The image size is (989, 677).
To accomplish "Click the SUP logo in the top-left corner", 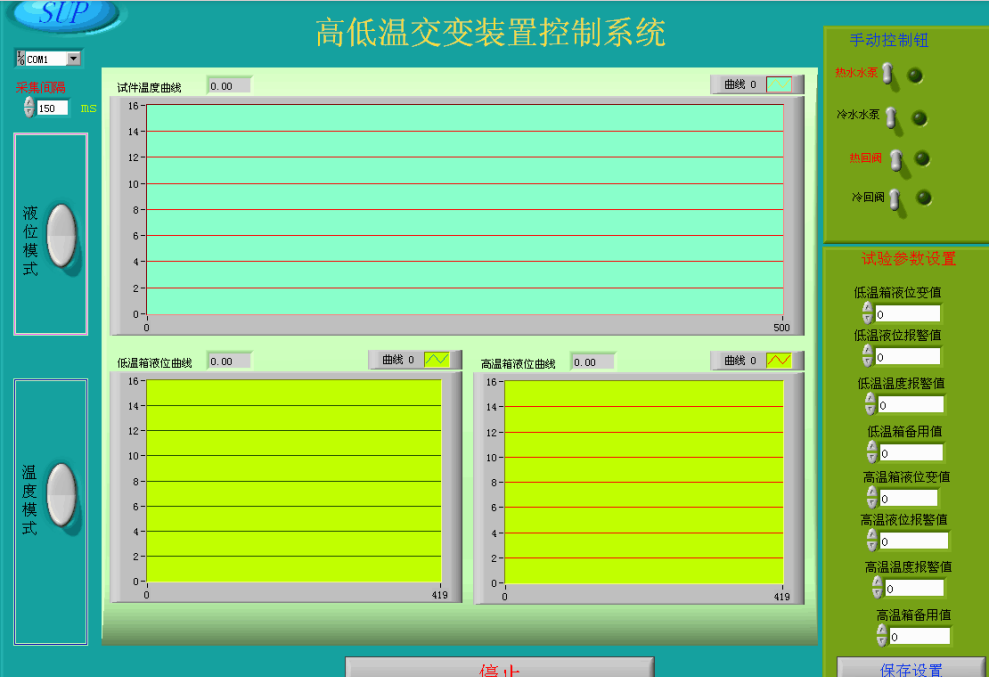I will coord(62,16).
